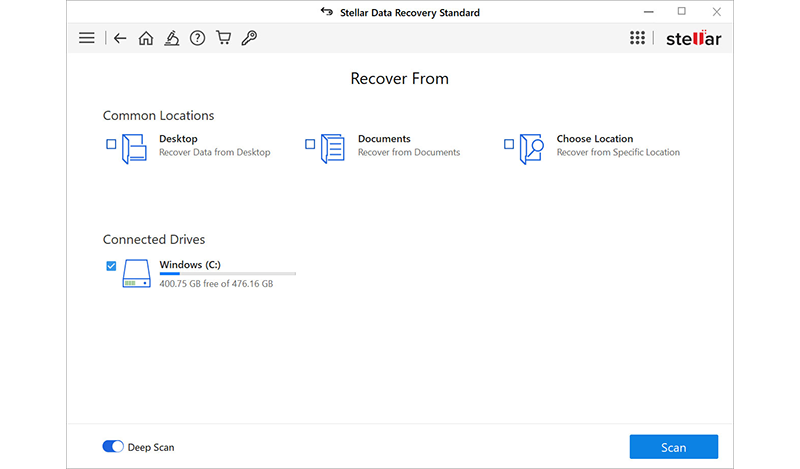Uncheck the Windows (C:) drive checkbox
800x469 pixels.
[111, 266]
